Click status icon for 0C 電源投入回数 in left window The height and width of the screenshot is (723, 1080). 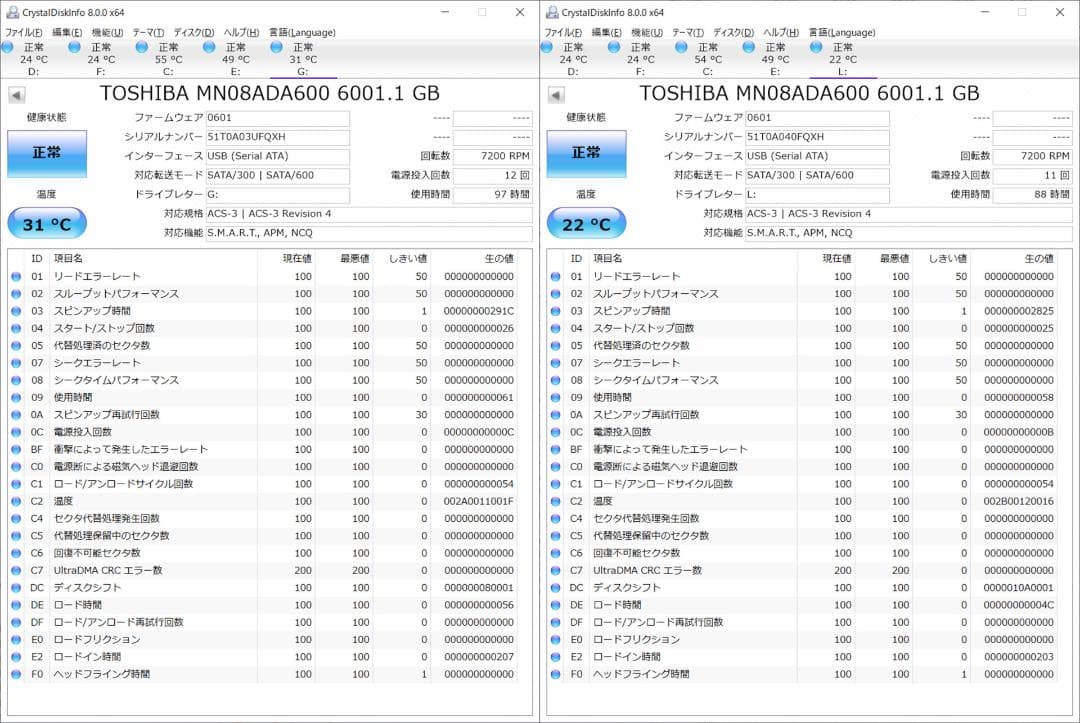(16, 432)
